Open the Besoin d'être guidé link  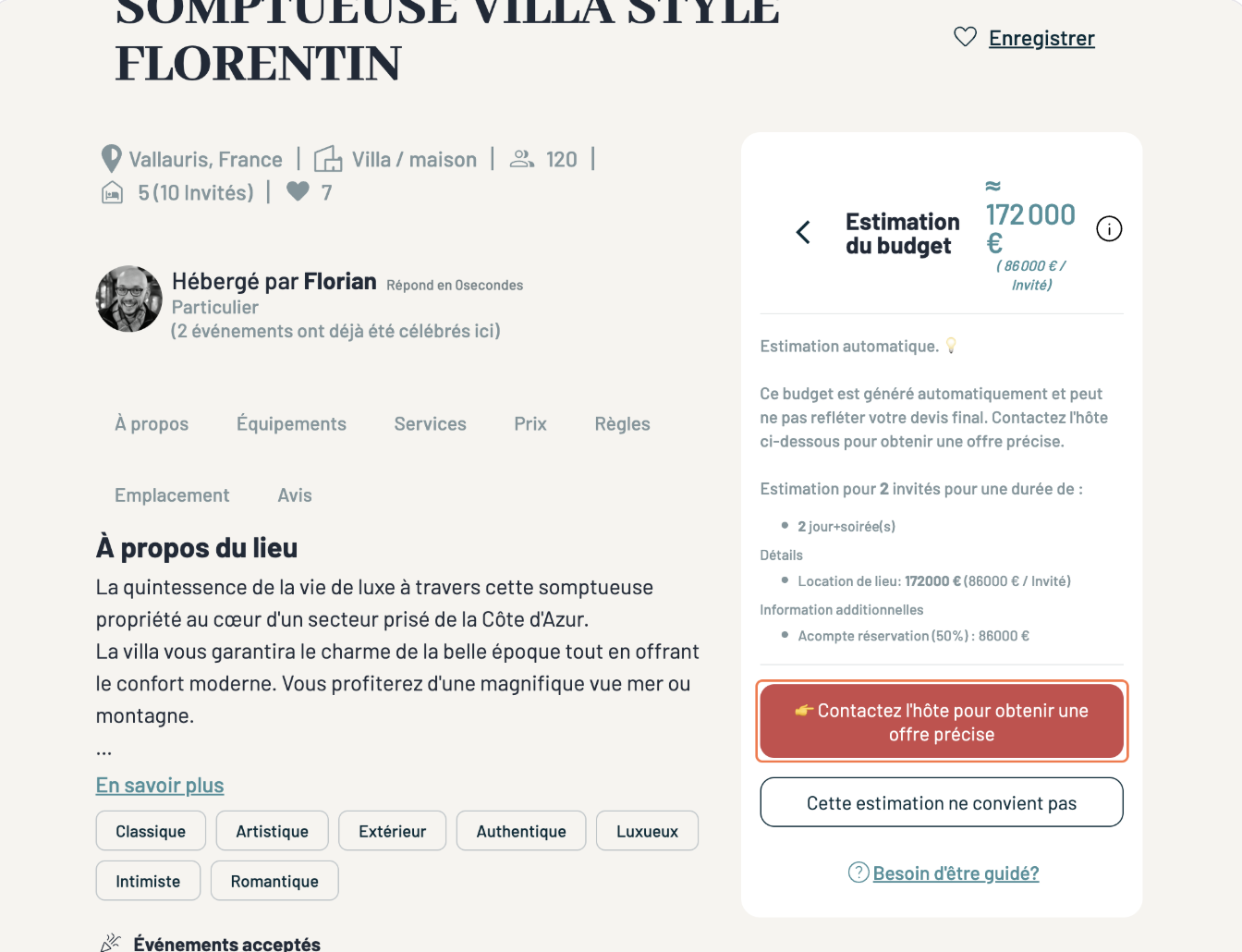(956, 873)
